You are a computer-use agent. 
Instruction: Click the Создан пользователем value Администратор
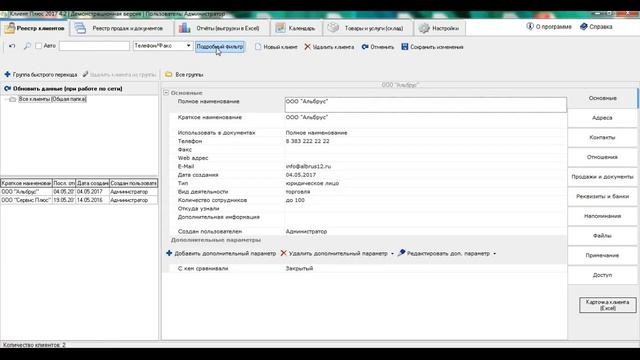306,231
